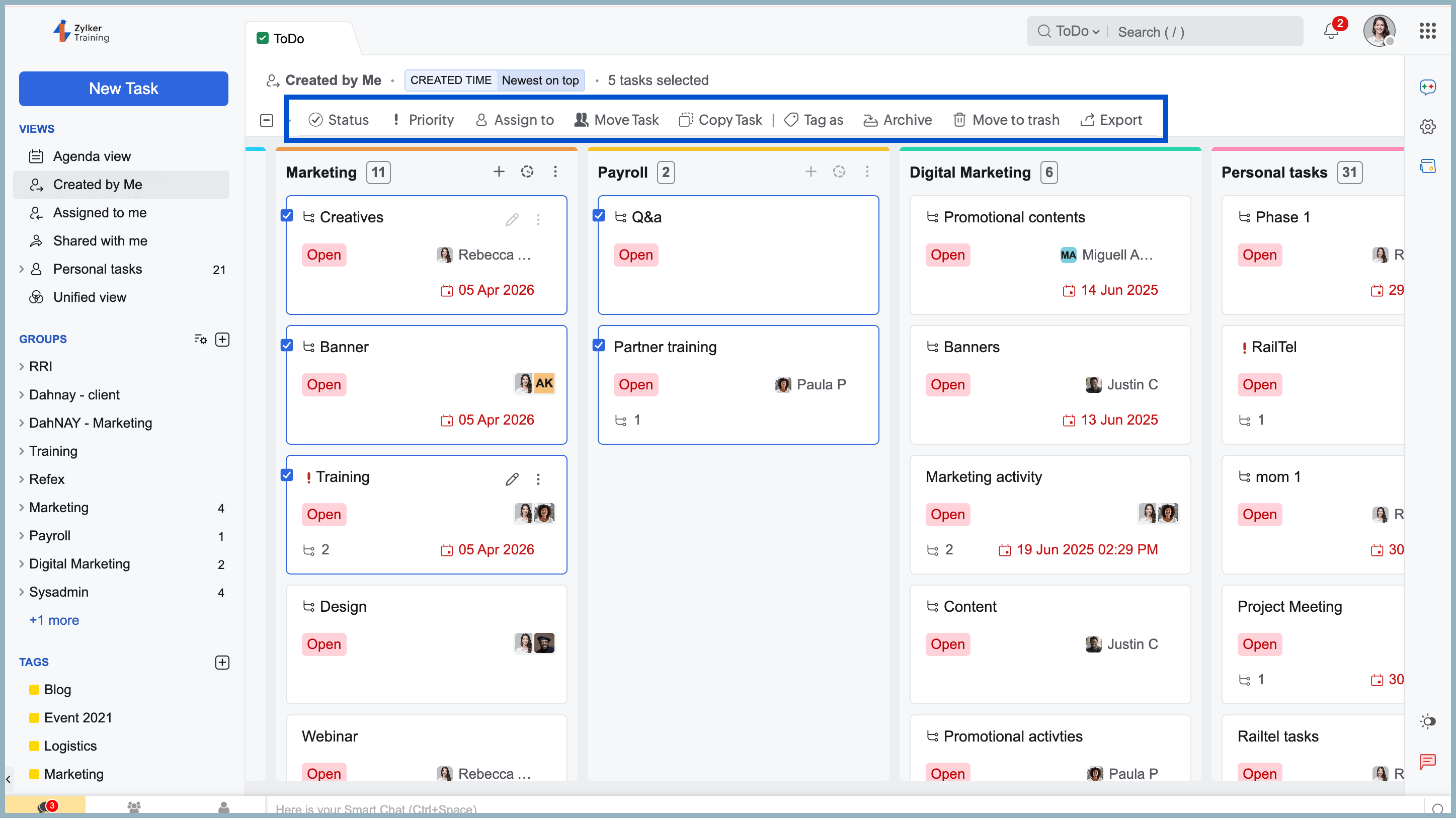1456x818 pixels.
Task: Uncheck the Partner training task checkbox
Action: point(599,346)
